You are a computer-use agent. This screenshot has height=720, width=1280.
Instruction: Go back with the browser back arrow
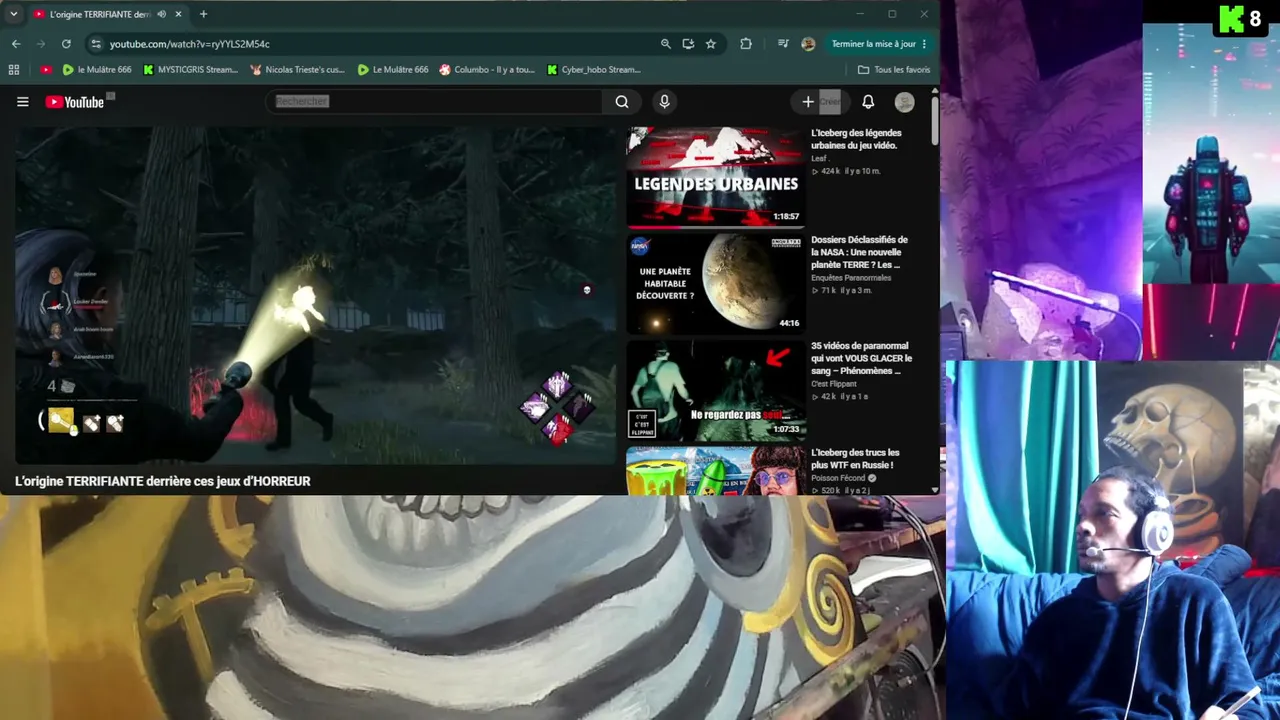[16, 44]
